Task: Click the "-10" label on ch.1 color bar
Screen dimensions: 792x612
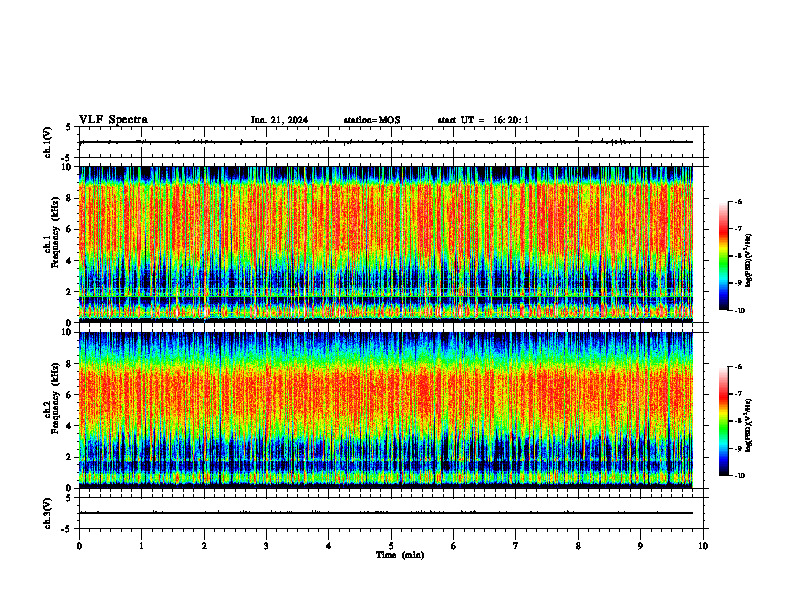Action: coord(739,311)
